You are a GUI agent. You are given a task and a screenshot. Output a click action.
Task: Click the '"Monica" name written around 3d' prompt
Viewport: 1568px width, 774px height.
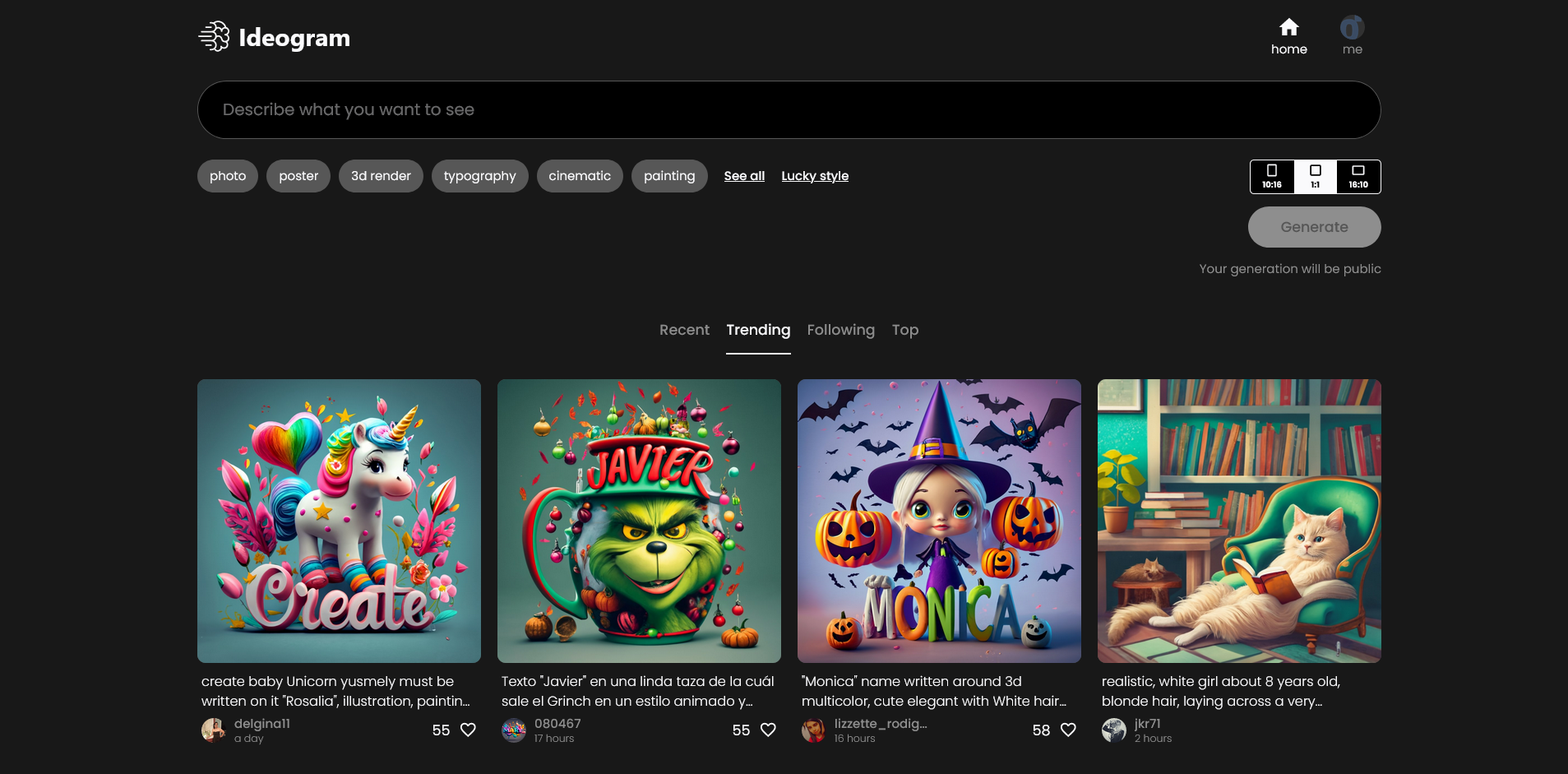pyautogui.click(x=934, y=691)
